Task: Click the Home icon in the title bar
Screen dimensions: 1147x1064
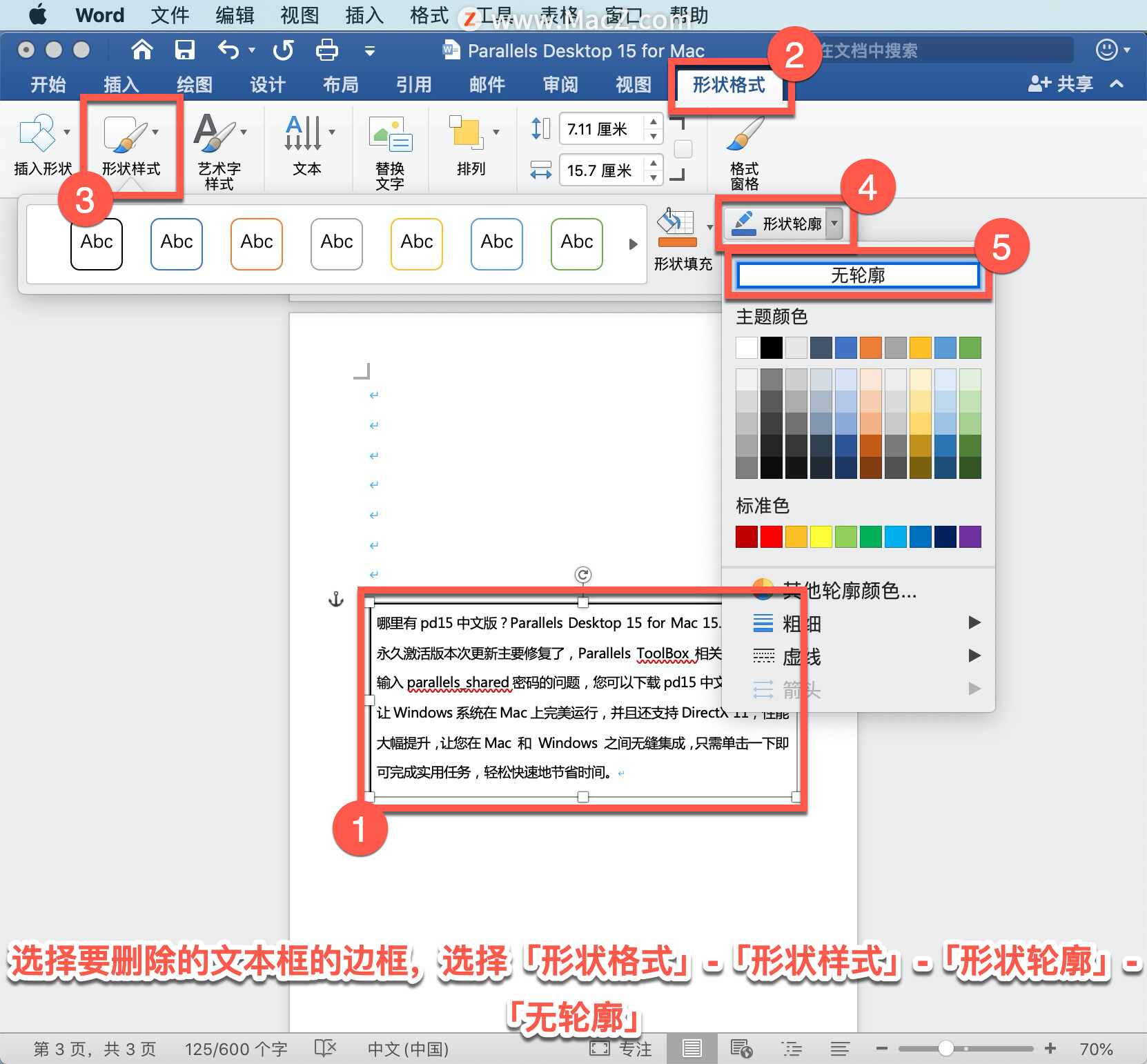Action: [x=141, y=50]
